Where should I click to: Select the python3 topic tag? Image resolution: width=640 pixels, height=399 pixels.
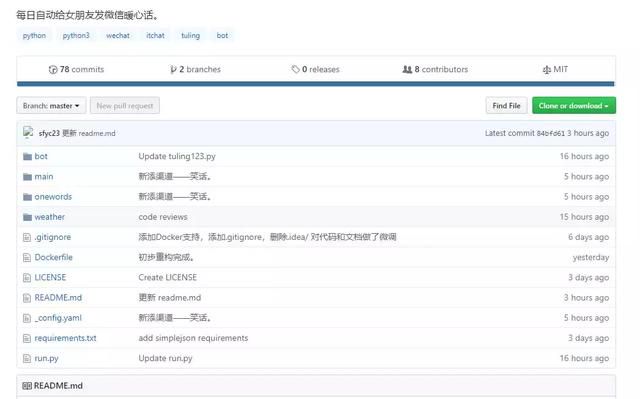76,35
